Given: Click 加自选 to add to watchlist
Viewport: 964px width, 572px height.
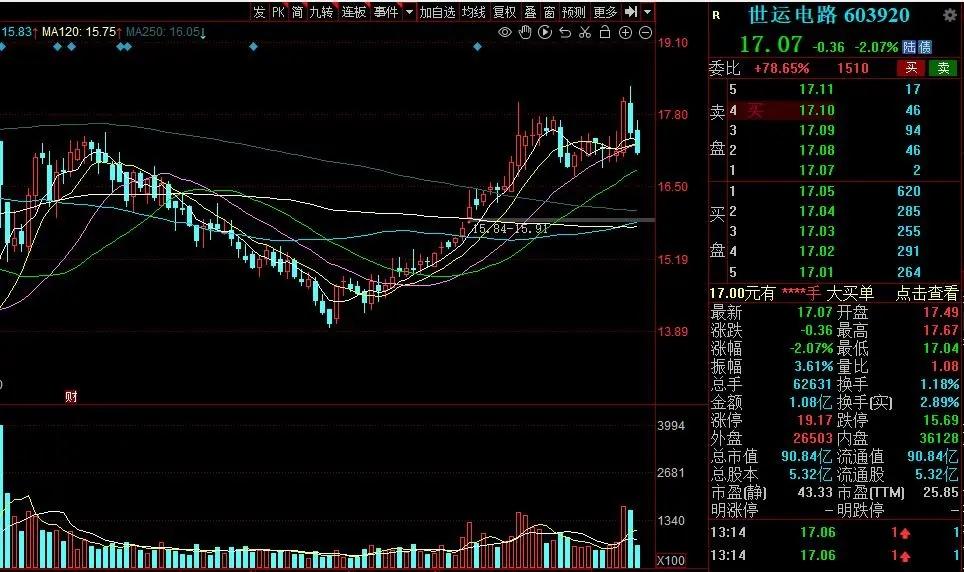Looking at the screenshot, I should (x=437, y=12).
